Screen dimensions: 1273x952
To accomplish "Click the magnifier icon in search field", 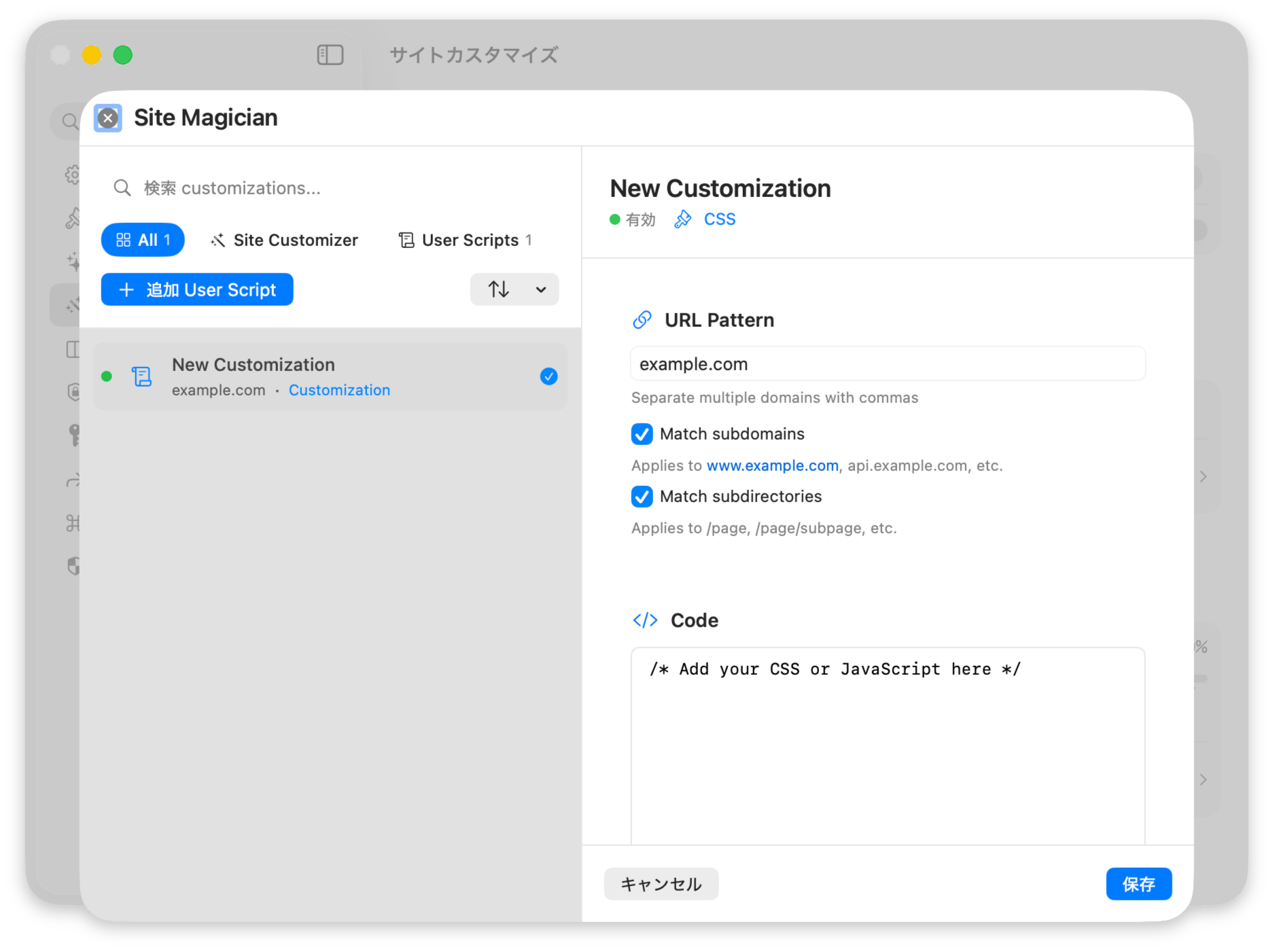I will (122, 188).
